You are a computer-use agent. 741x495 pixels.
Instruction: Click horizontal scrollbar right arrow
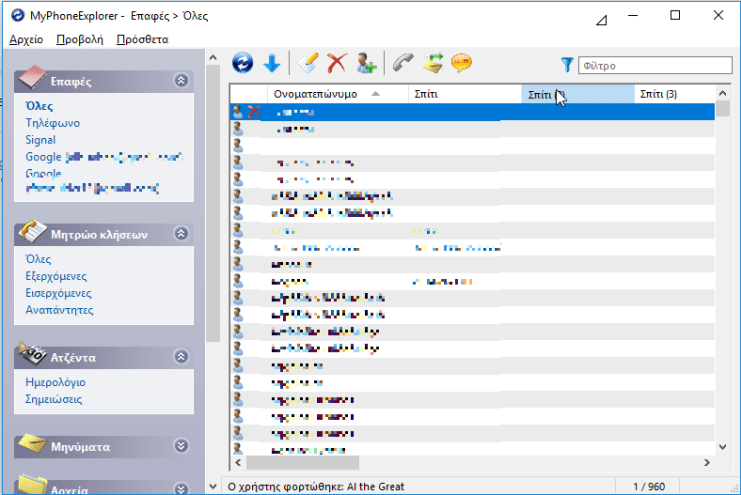pyautogui.click(x=707, y=462)
